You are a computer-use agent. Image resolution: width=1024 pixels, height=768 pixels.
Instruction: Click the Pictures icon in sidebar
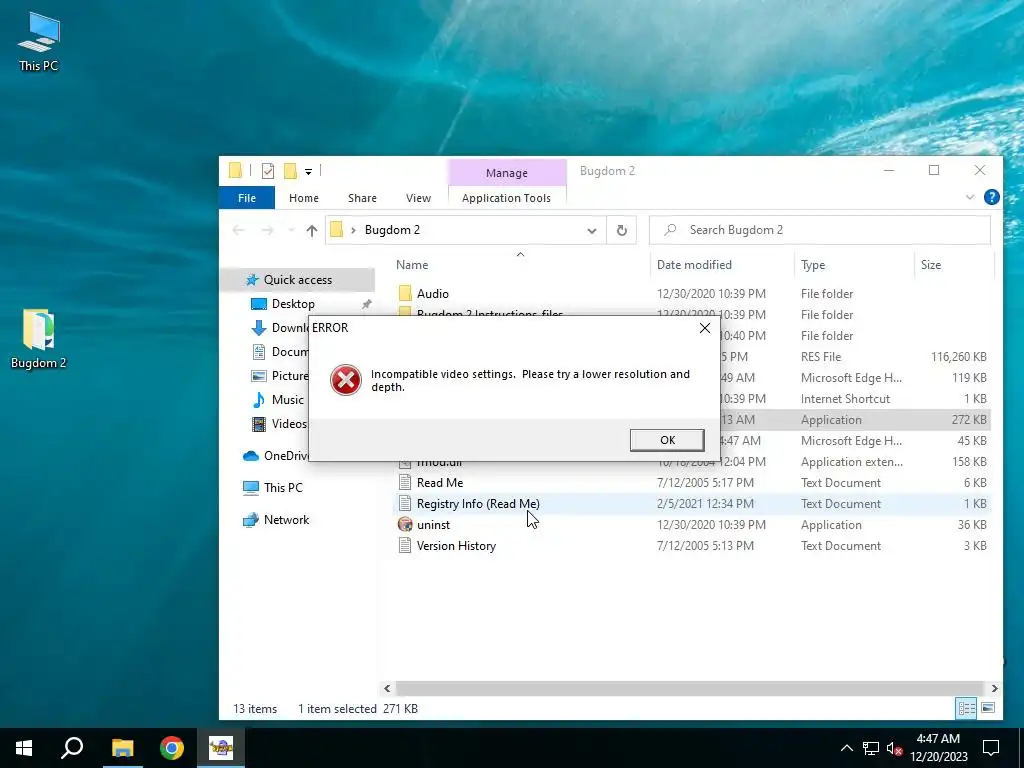259,376
